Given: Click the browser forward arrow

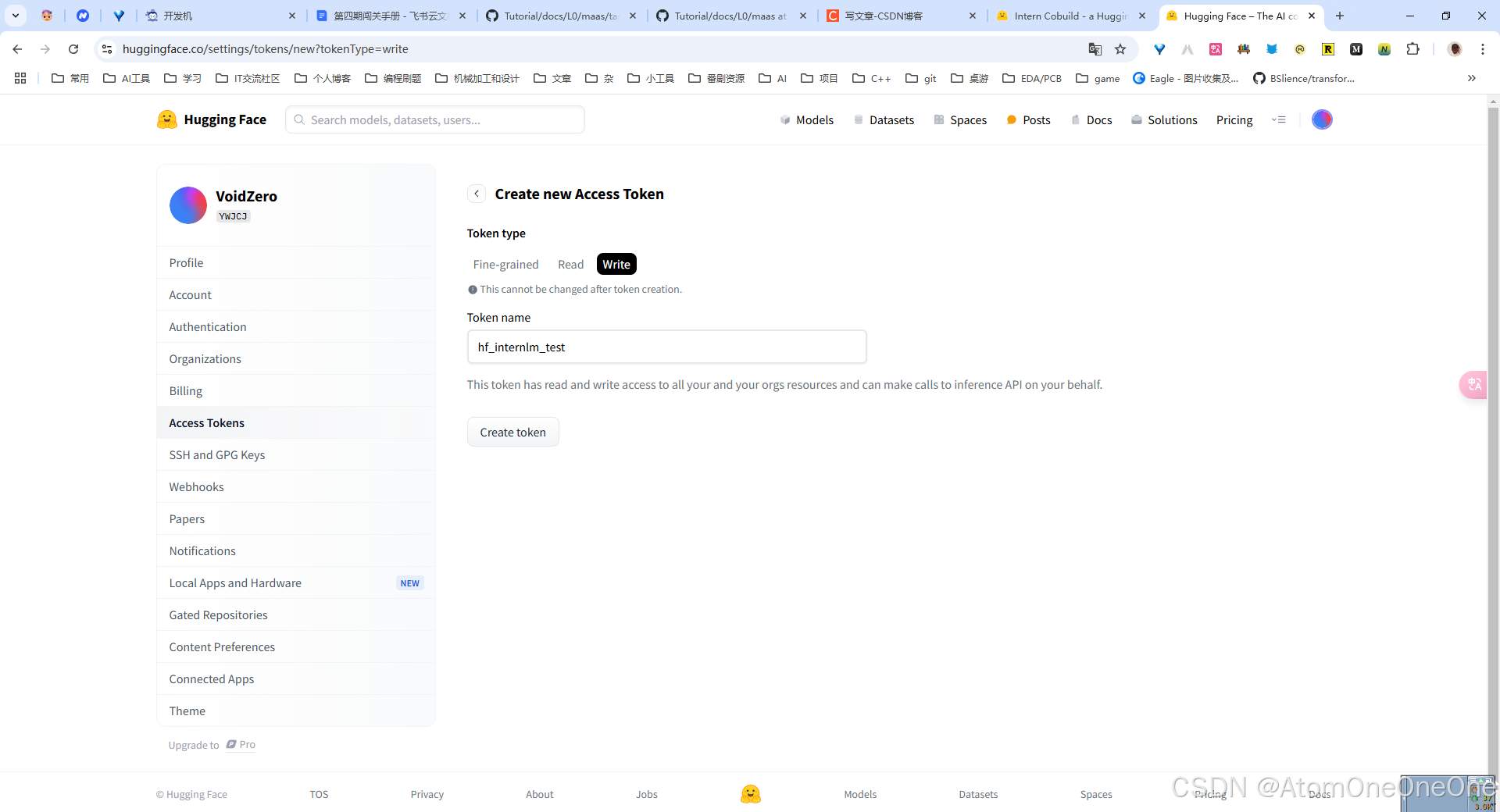Looking at the screenshot, I should pyautogui.click(x=45, y=49).
